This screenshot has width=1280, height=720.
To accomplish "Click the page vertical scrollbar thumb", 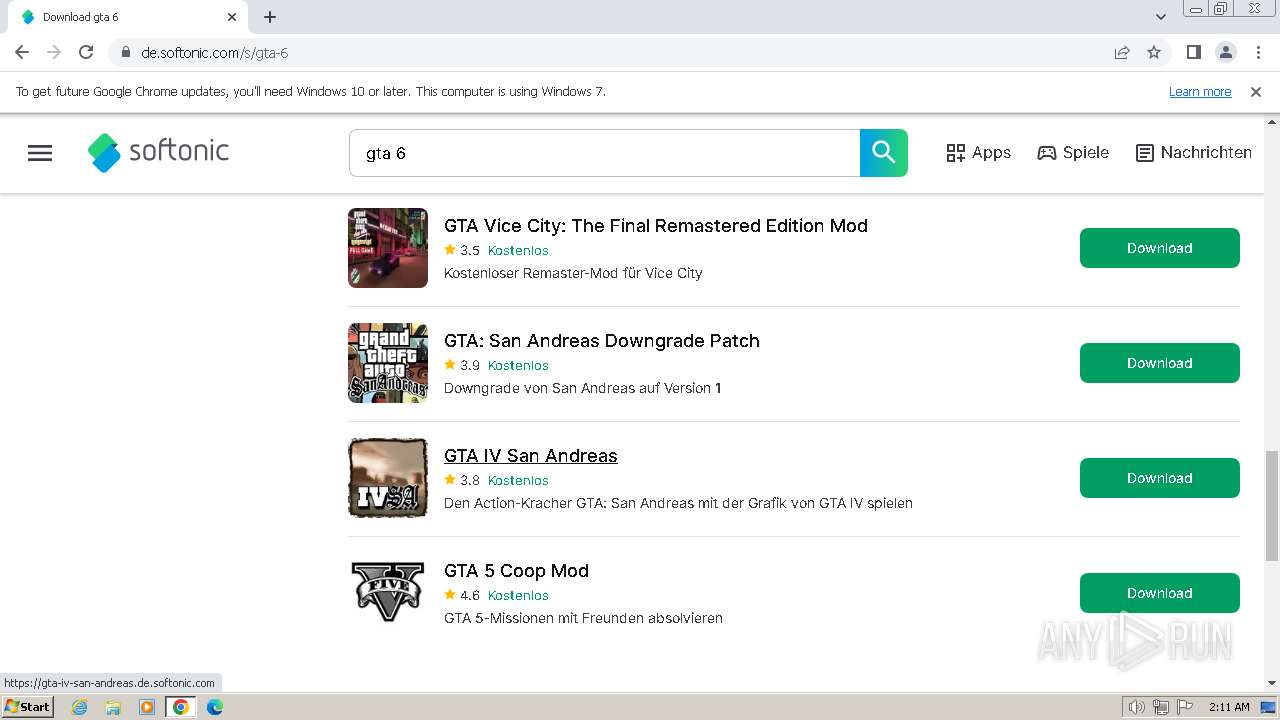I will click(x=1272, y=506).
